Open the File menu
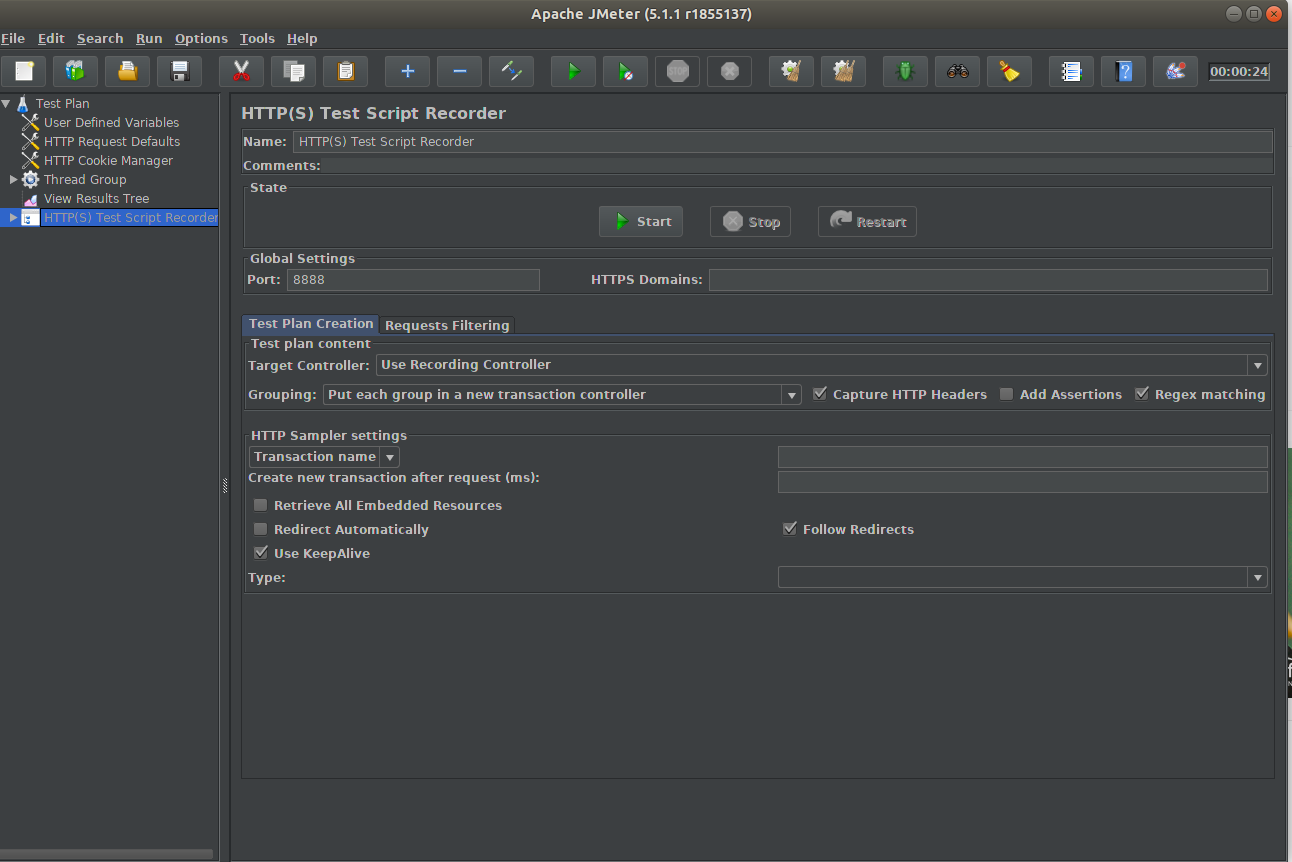The width and height of the screenshot is (1292, 862). coord(13,38)
